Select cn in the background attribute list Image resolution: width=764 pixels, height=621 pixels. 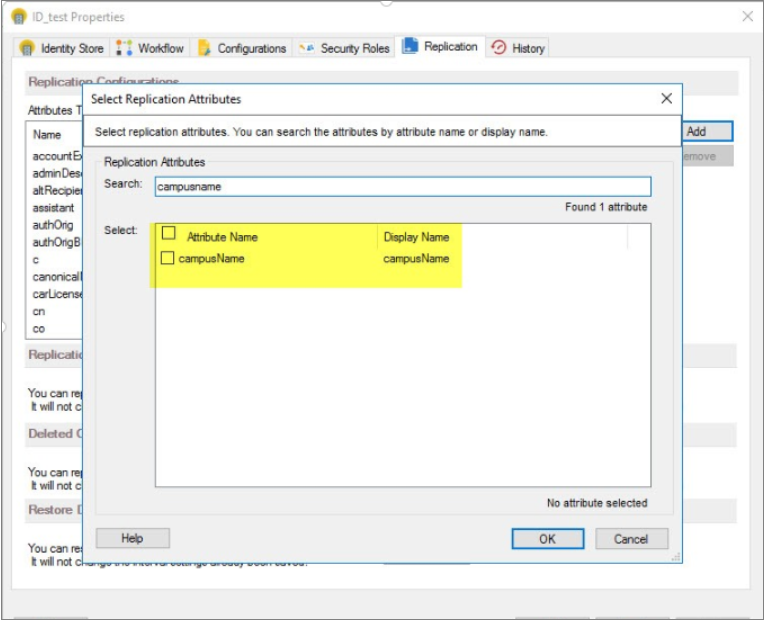[x=38, y=311]
